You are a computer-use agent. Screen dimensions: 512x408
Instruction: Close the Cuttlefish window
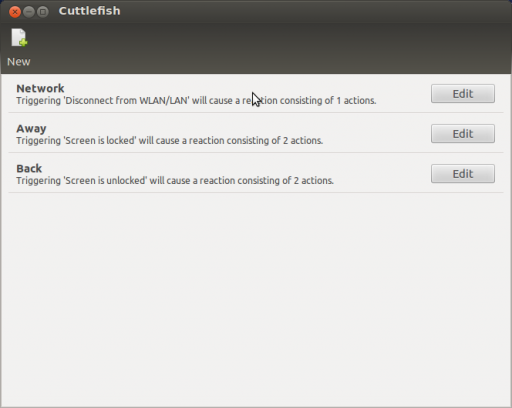15,12
